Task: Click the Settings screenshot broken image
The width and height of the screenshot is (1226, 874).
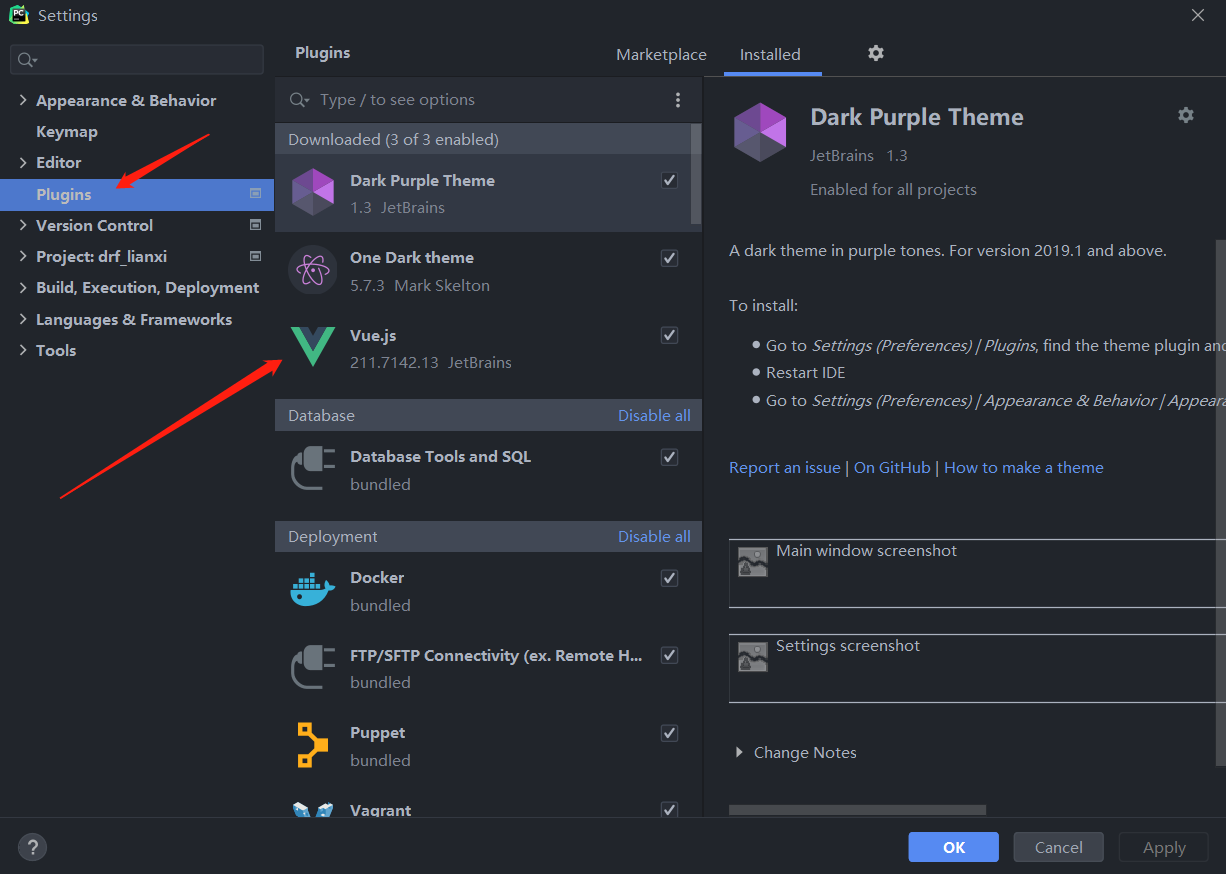Action: pos(753,656)
